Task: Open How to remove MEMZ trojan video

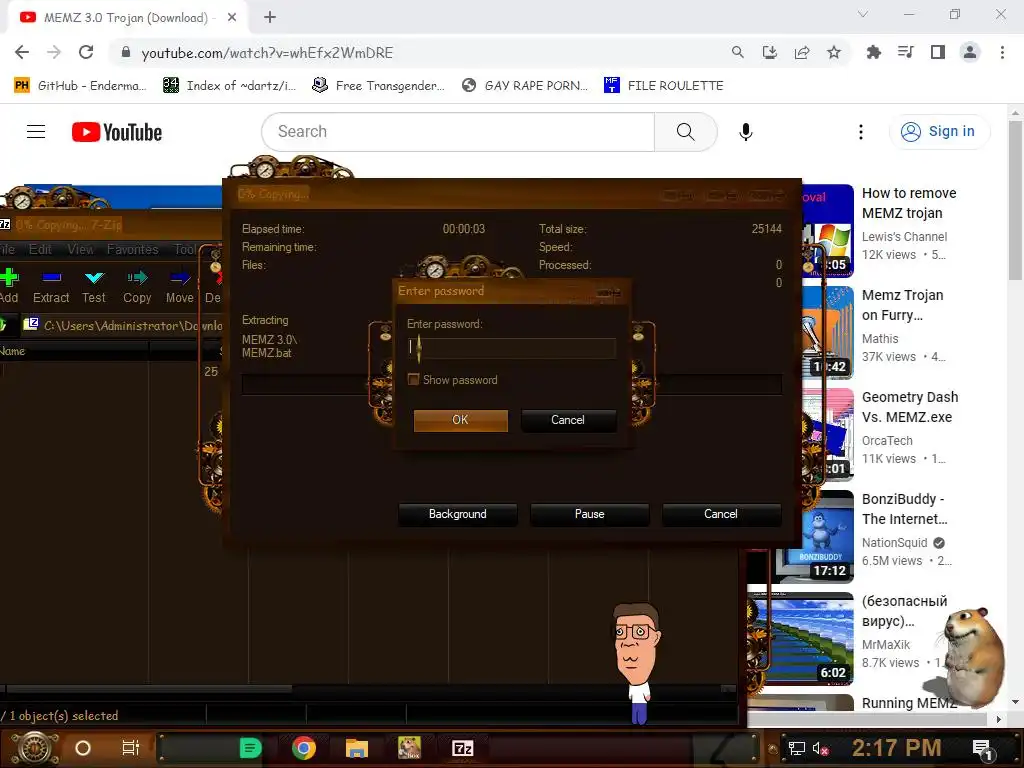Action: tap(909, 203)
